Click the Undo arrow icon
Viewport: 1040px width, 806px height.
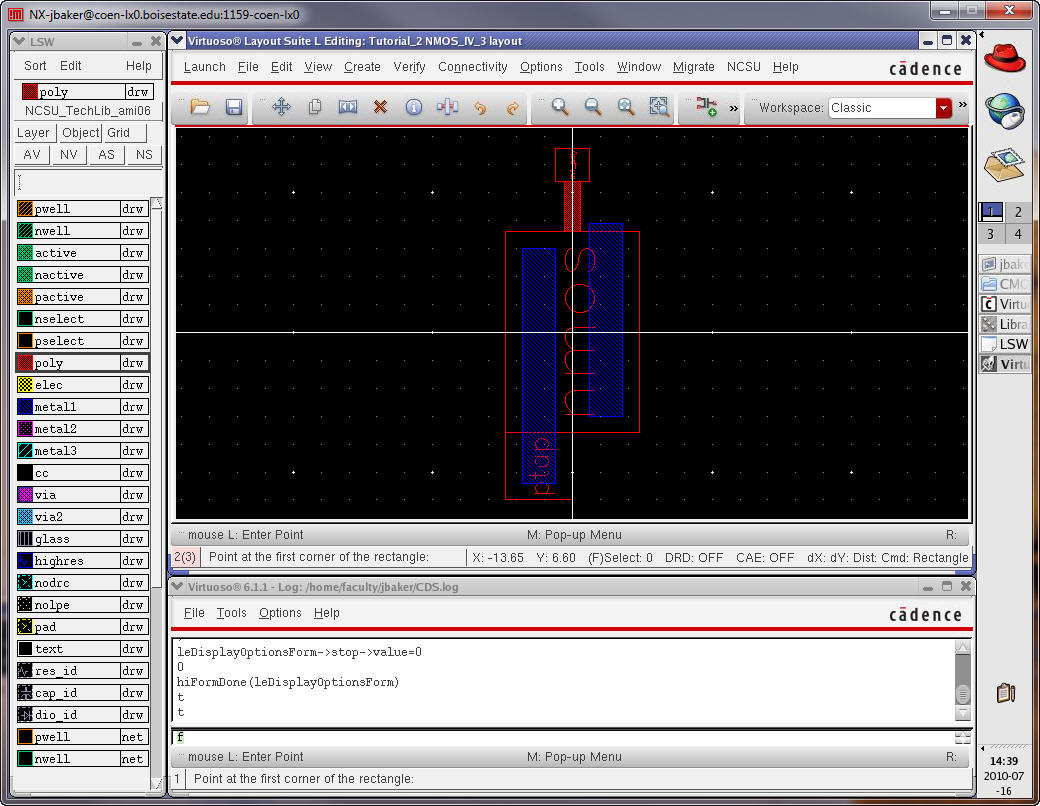click(480, 107)
